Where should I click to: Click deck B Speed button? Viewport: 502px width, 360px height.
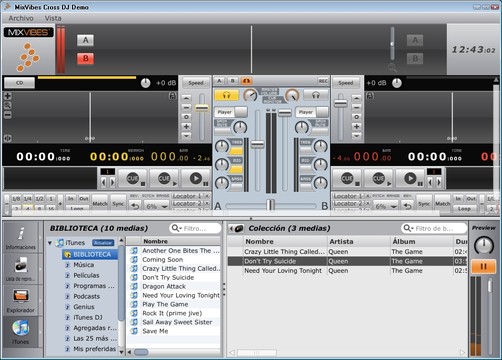coord(346,83)
